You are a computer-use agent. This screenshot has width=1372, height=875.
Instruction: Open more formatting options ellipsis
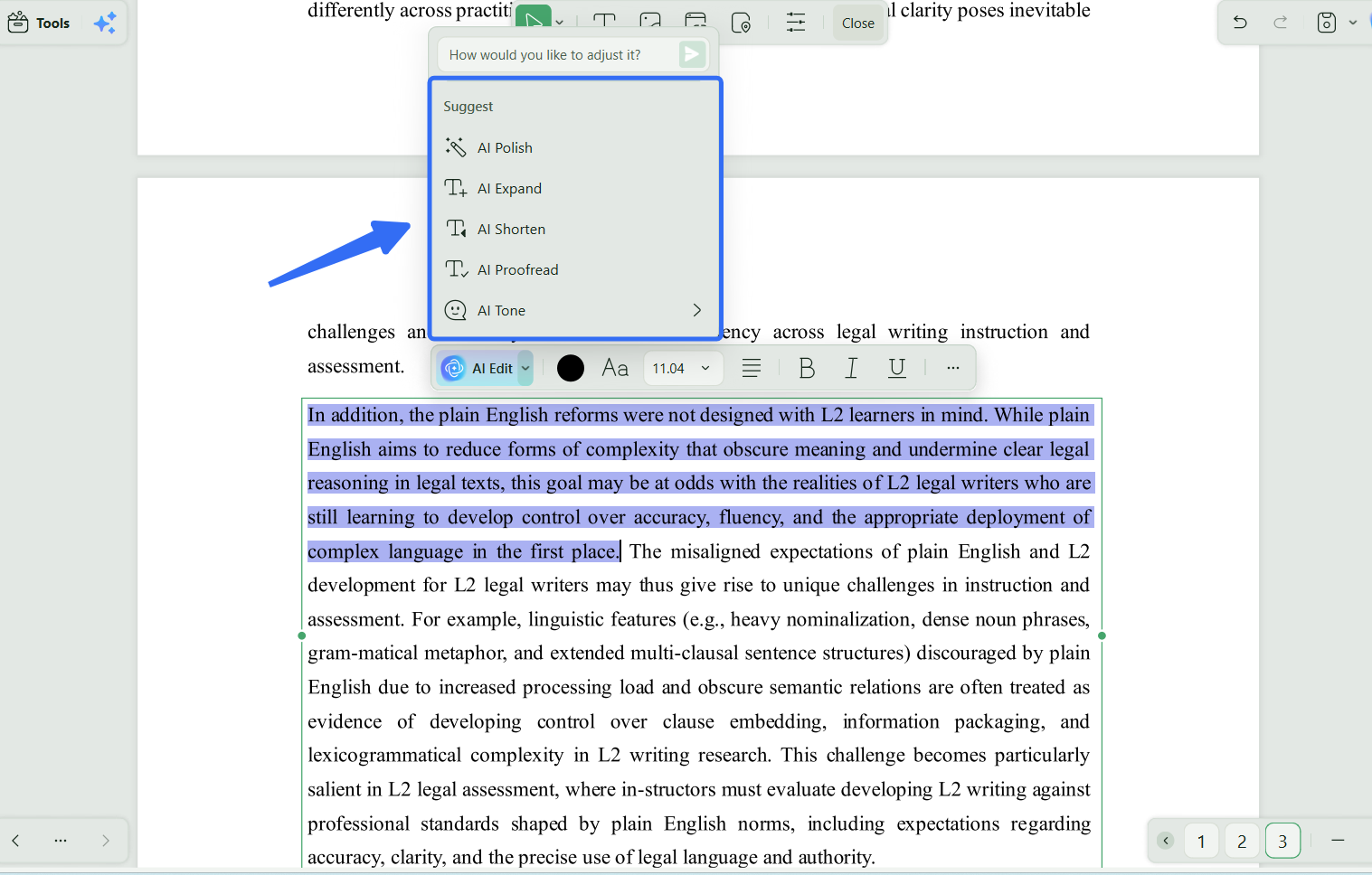[952, 368]
